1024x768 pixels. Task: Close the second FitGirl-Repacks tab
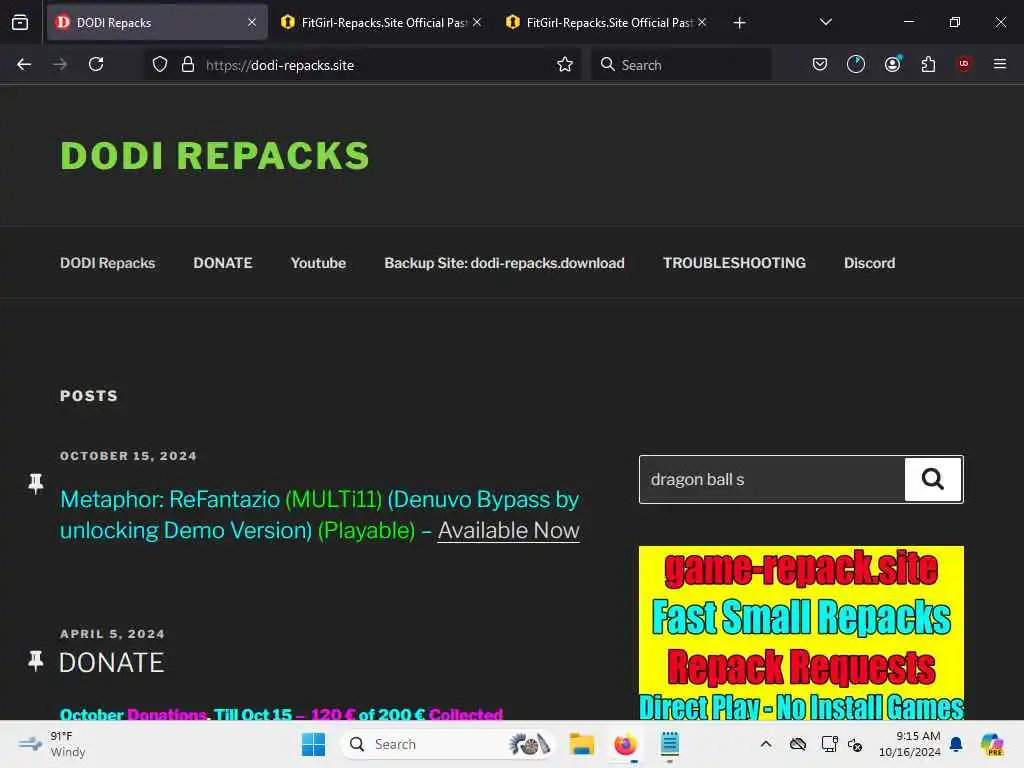coord(702,23)
